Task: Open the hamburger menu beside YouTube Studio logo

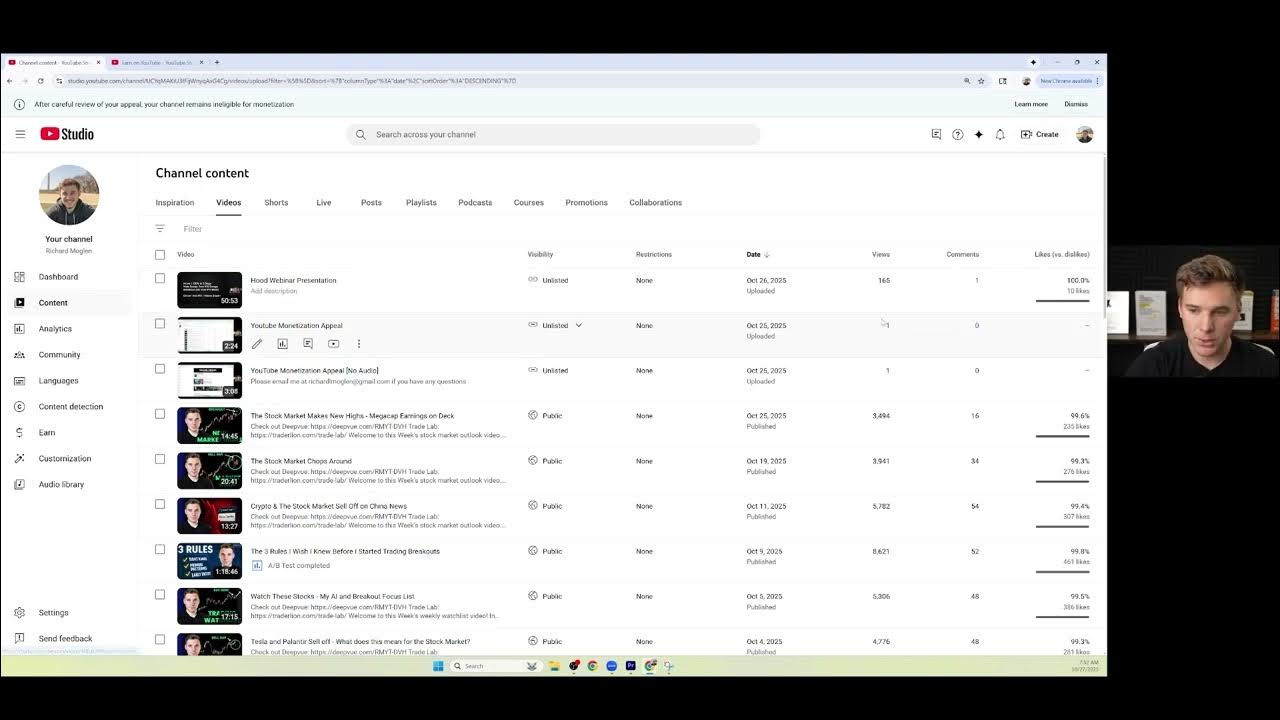Action: click(20, 134)
